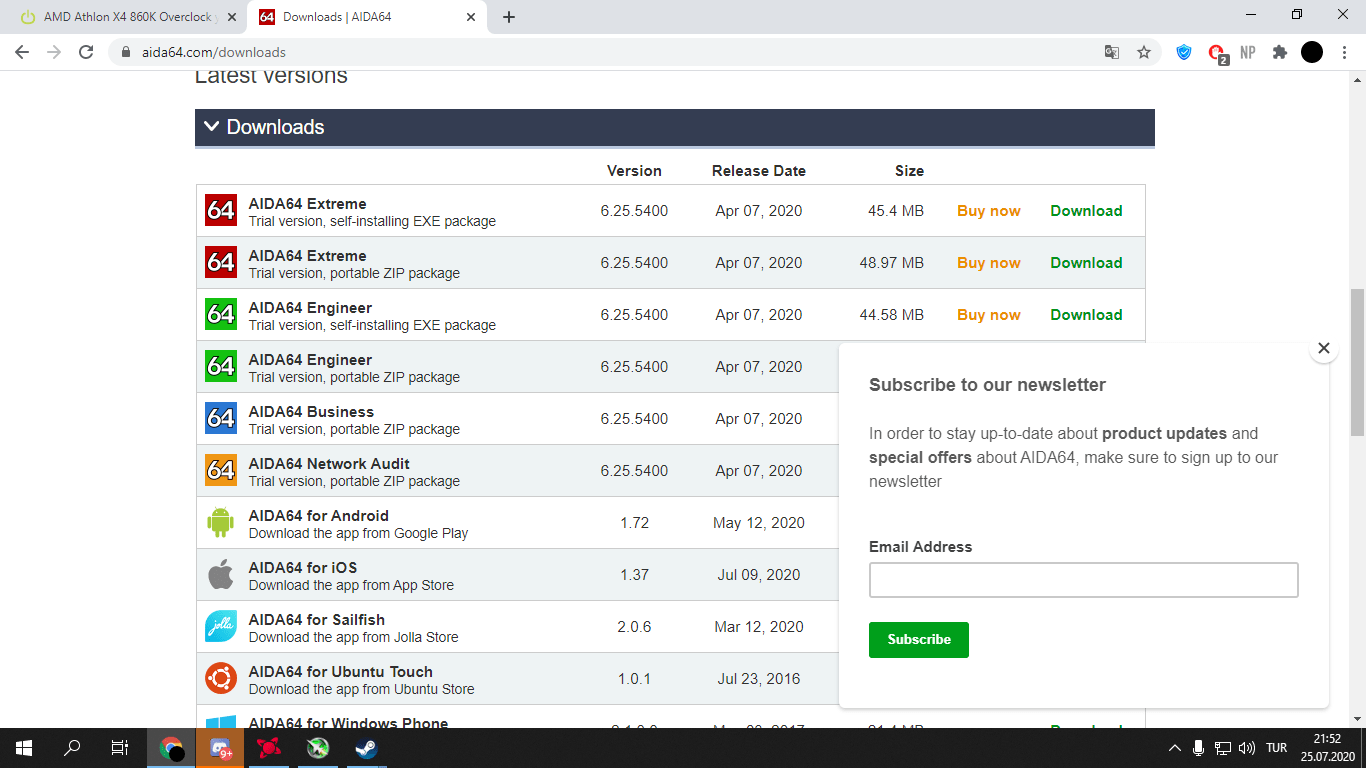Open the Windows Start menu
This screenshot has height=768, width=1366.
tap(24, 748)
